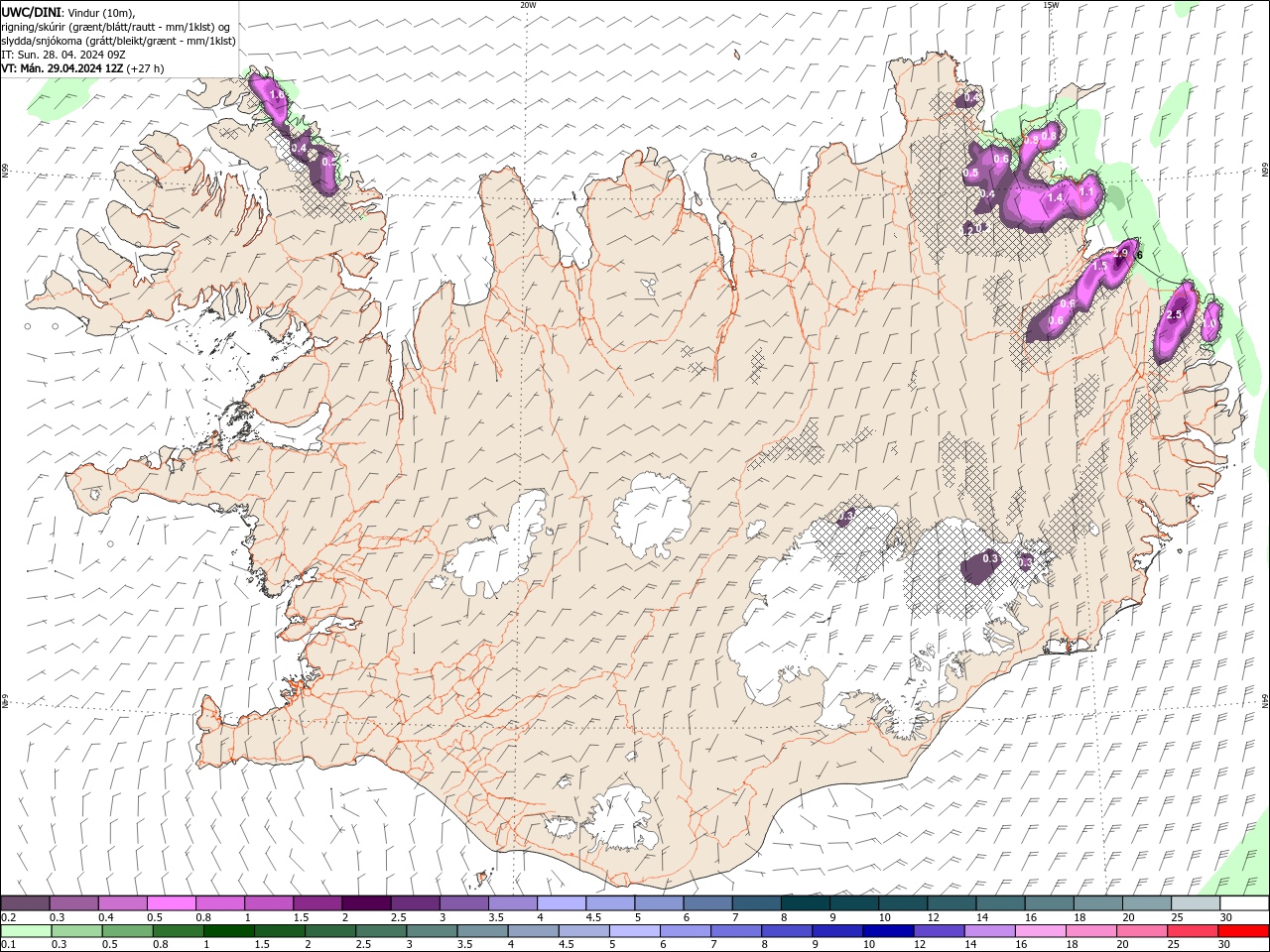Image resolution: width=1270 pixels, height=952 pixels.
Task: Pick the 16 light pink swatch in the rain legend
Action: pyautogui.click(x=1042, y=931)
